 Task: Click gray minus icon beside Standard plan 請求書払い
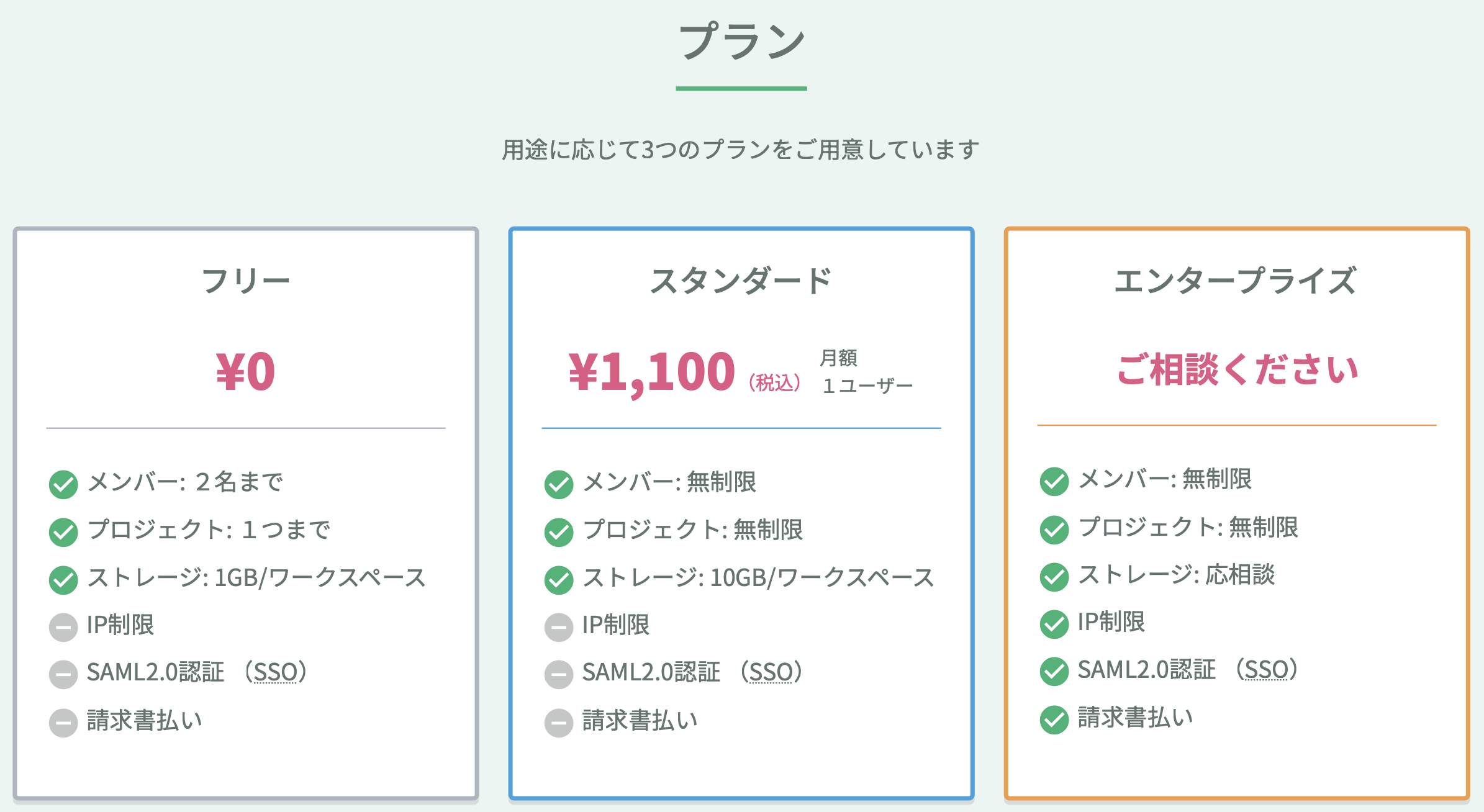point(559,723)
